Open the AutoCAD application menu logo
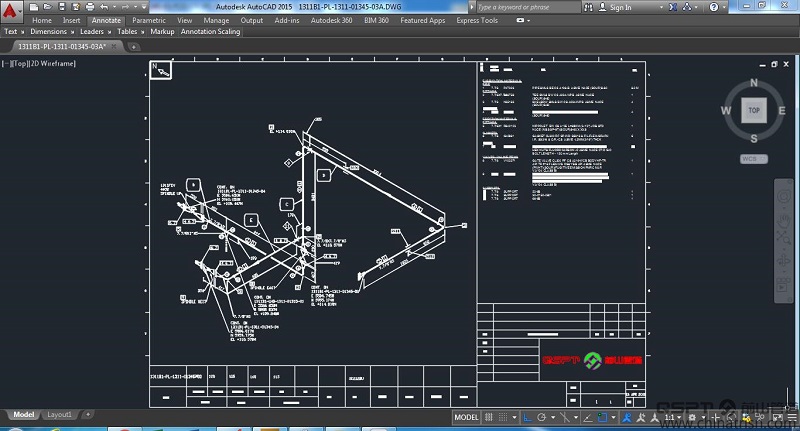 coord(12,11)
